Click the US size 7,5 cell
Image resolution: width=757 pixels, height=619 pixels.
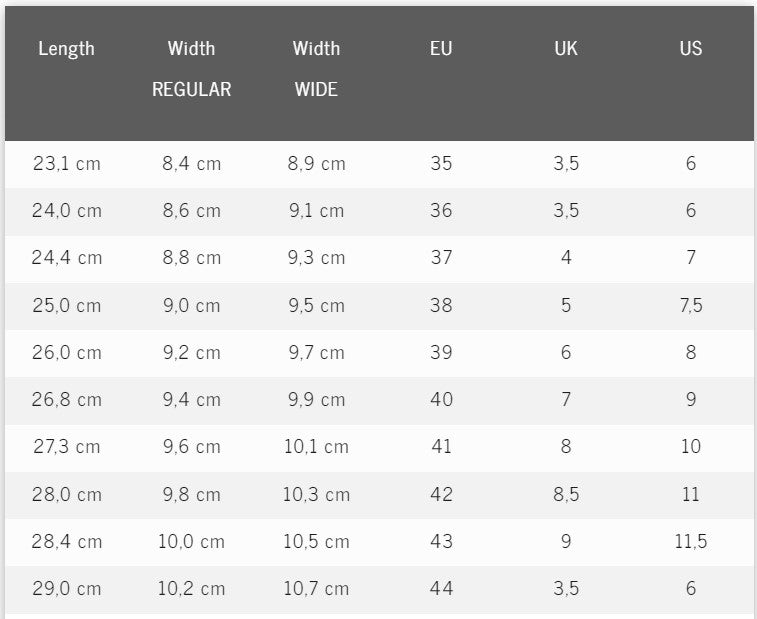click(x=691, y=305)
